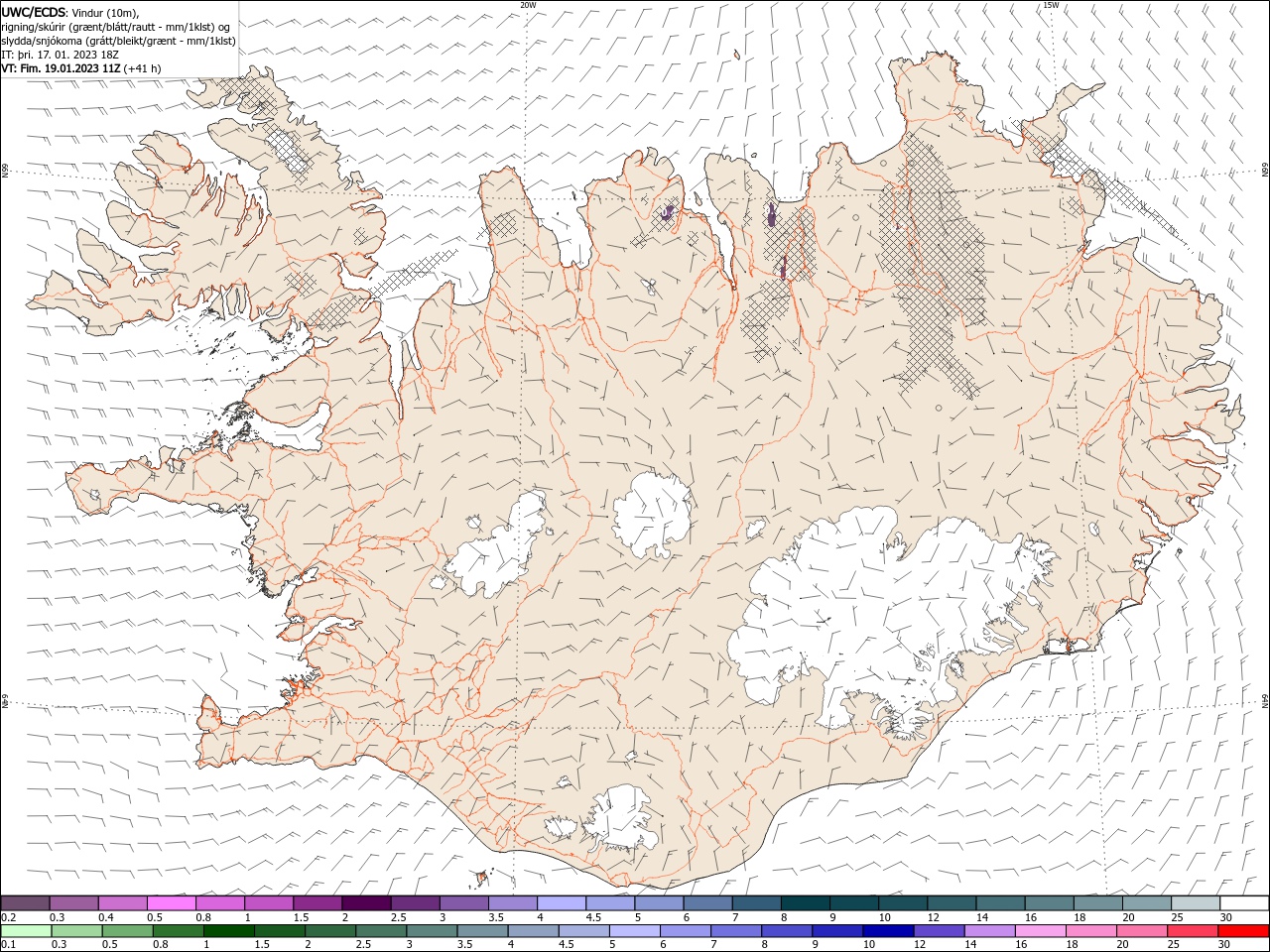Pick the light pink swatch labeled 16 in the lower legend row
Screen dimensions: 1270x952
pyautogui.click(x=1041, y=931)
